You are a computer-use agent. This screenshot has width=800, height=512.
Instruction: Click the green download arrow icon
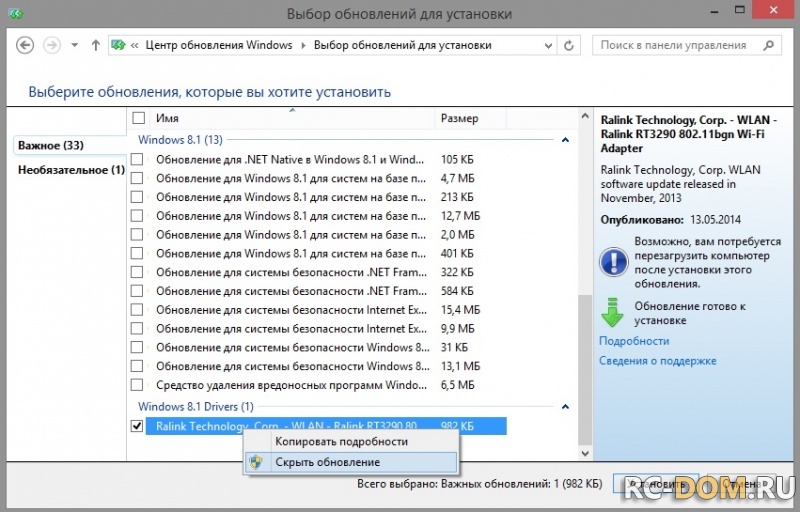[x=612, y=313]
